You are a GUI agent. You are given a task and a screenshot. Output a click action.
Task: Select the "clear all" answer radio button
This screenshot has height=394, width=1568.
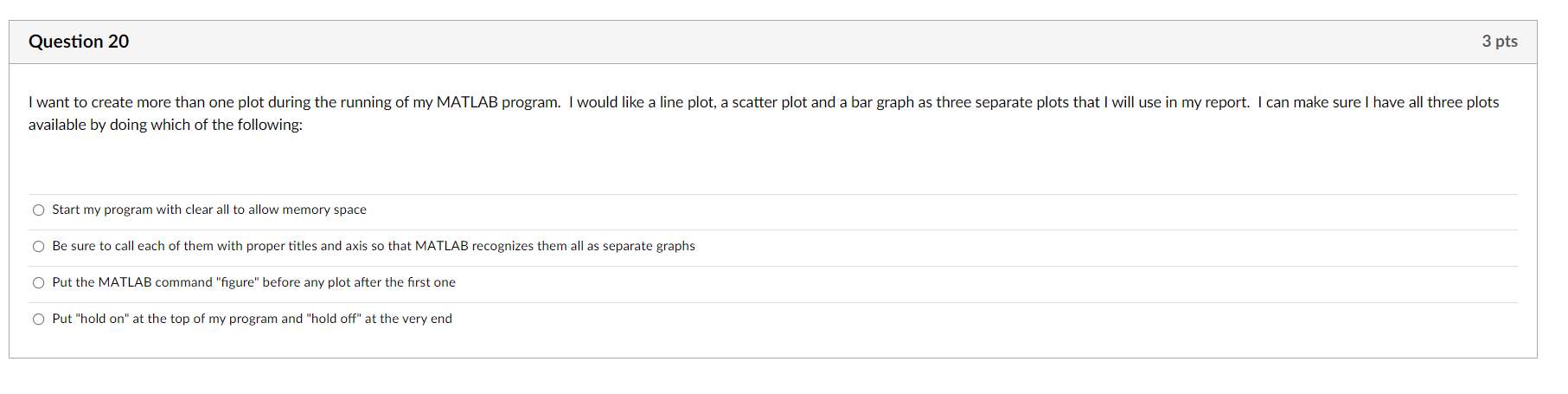pos(38,210)
